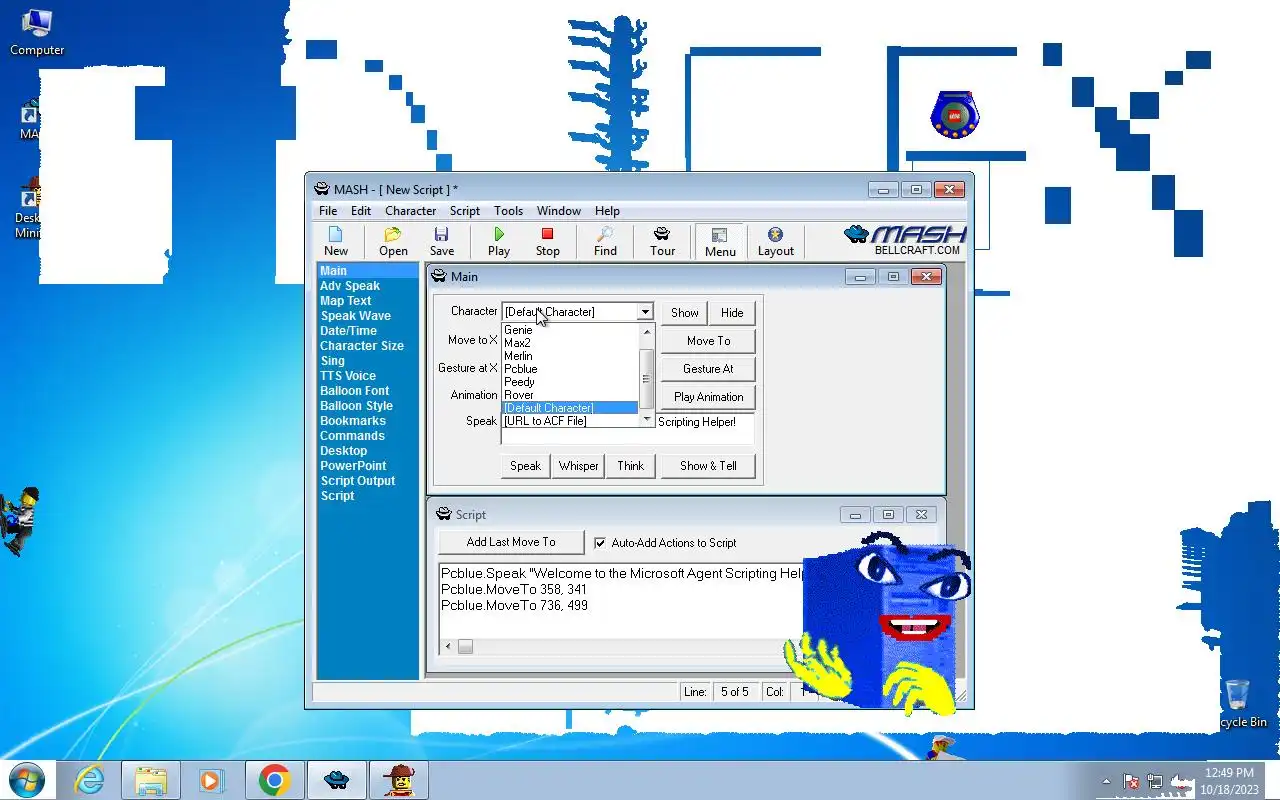Click the Move To button

coord(708,341)
